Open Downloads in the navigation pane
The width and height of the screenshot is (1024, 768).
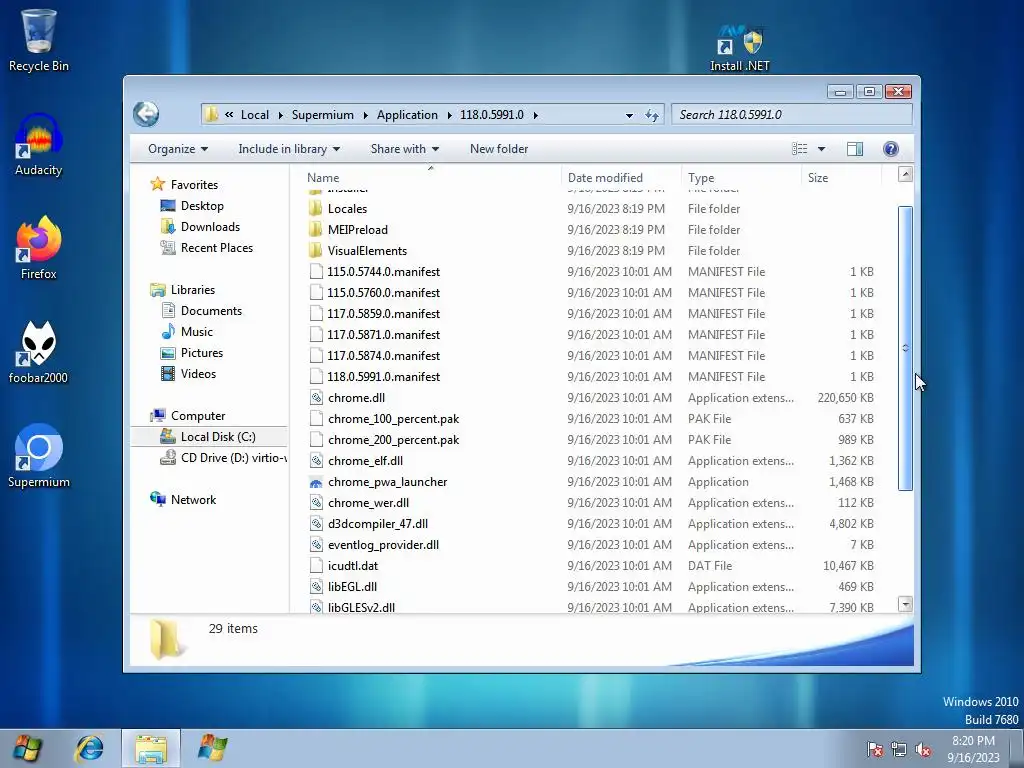click(x=200, y=227)
